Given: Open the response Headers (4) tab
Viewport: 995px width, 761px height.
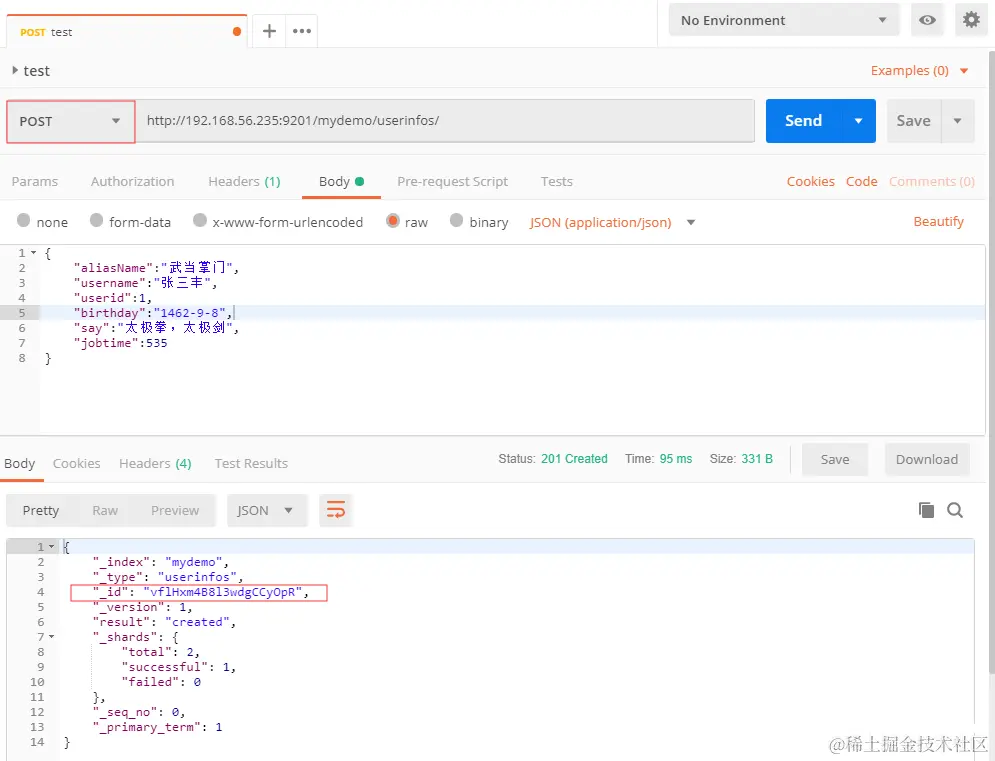Looking at the screenshot, I should (155, 463).
